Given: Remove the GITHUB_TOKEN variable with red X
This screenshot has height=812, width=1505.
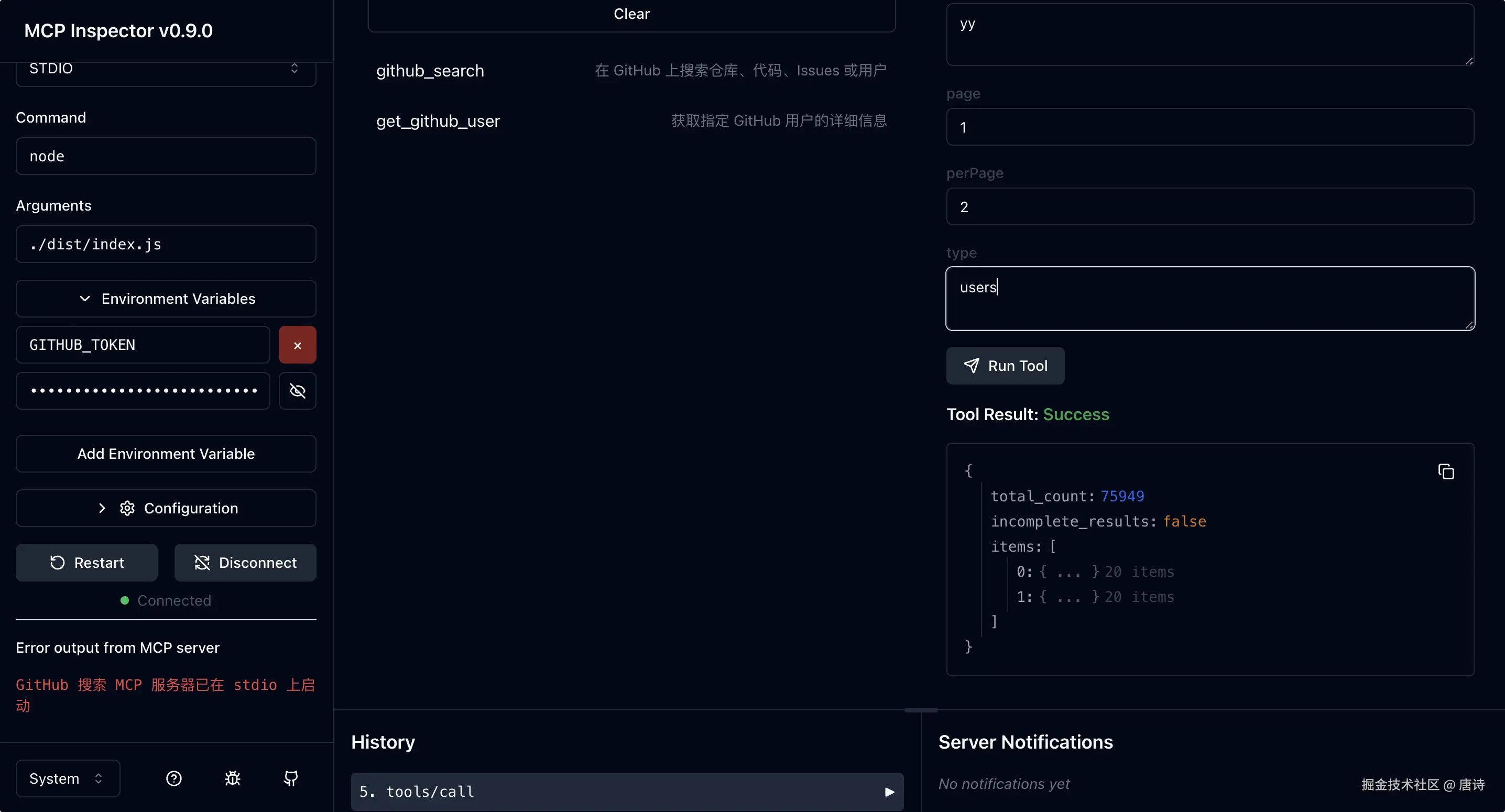Looking at the screenshot, I should [x=297, y=345].
